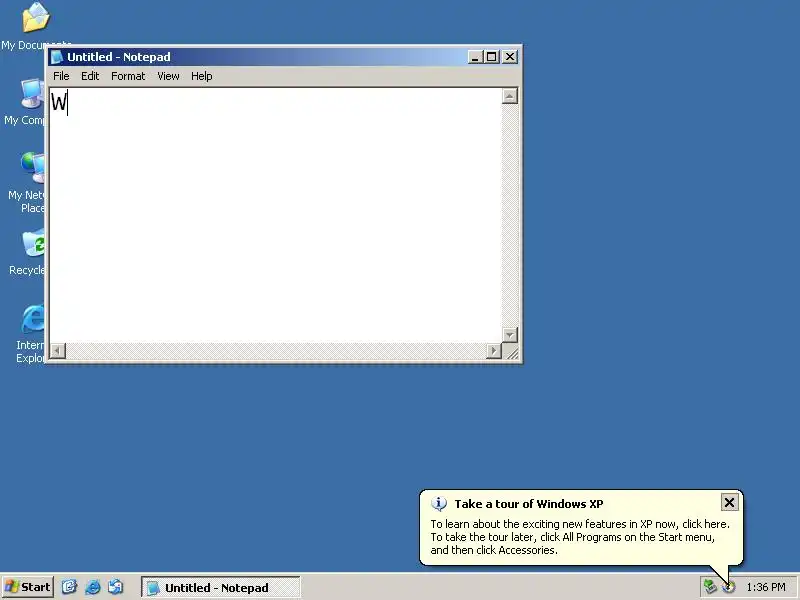Click the horizontal scrollbar right arrow
Viewport: 800px width, 600px height.
coord(493,351)
